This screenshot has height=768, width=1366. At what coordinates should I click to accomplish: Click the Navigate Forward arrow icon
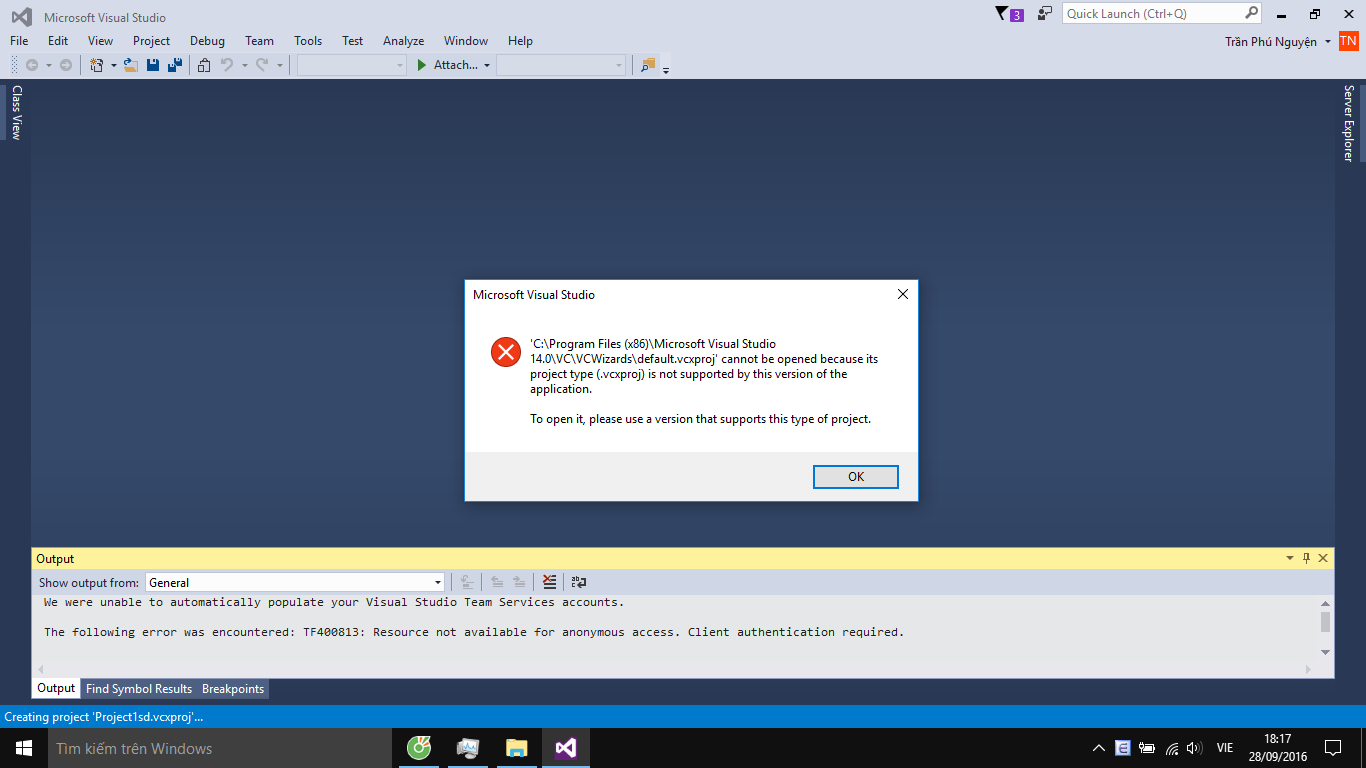pyautogui.click(x=66, y=65)
